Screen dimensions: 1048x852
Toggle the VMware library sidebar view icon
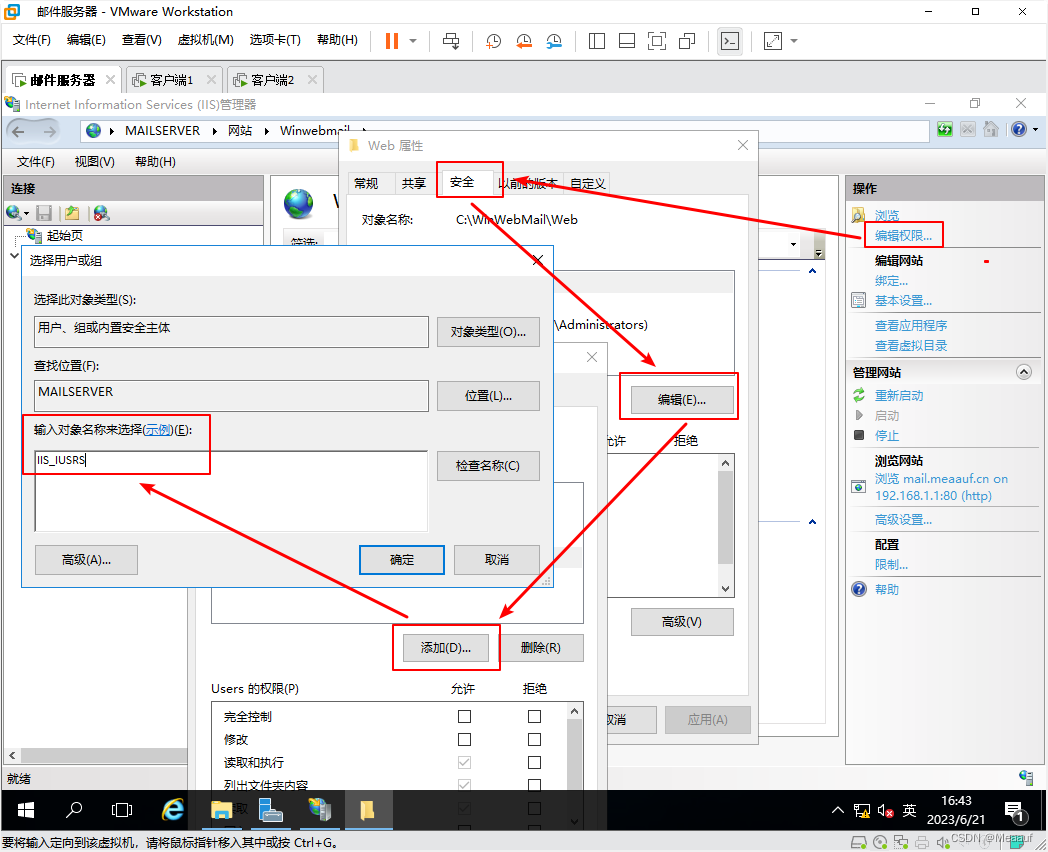pos(597,41)
